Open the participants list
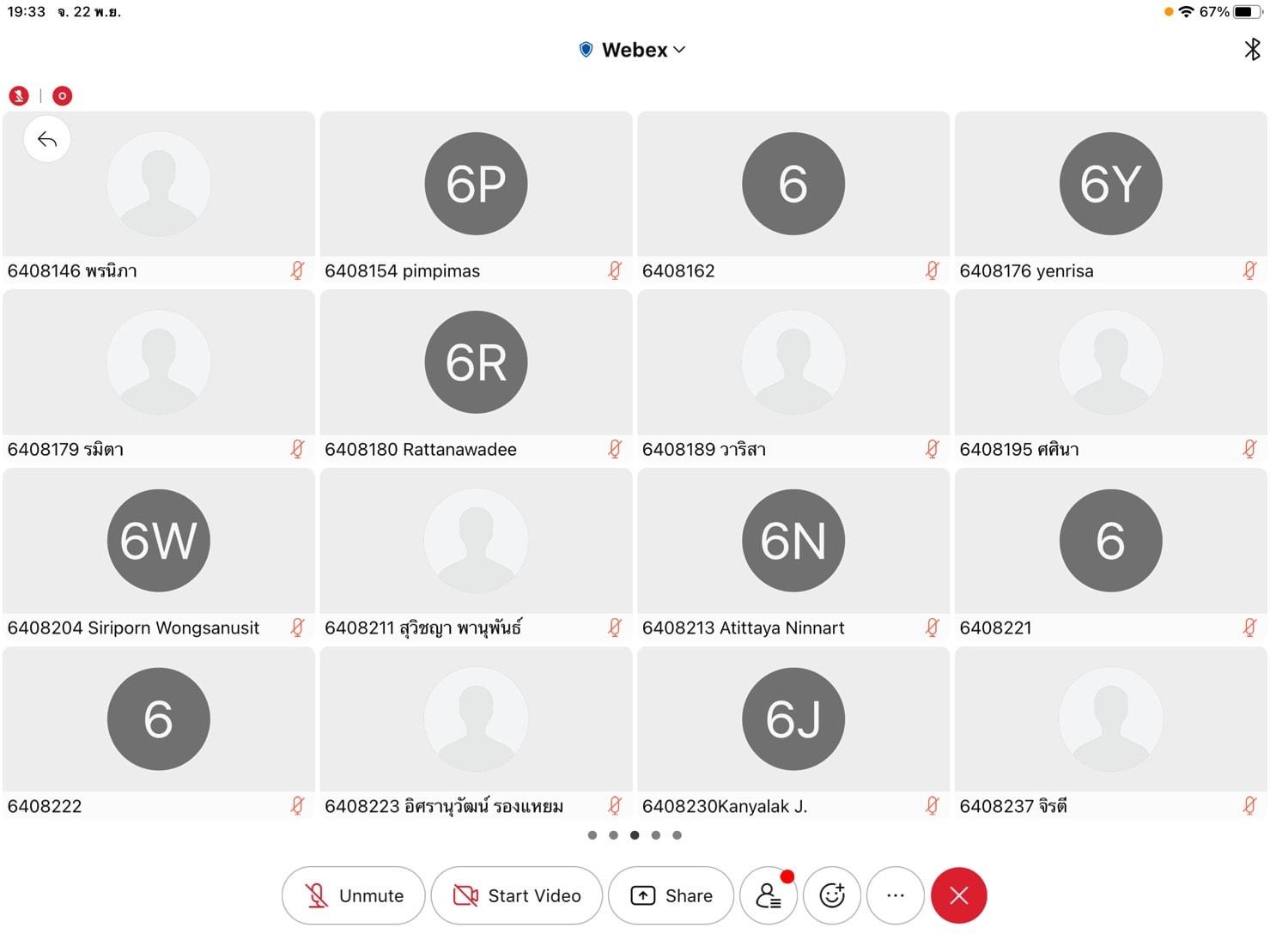 point(769,895)
